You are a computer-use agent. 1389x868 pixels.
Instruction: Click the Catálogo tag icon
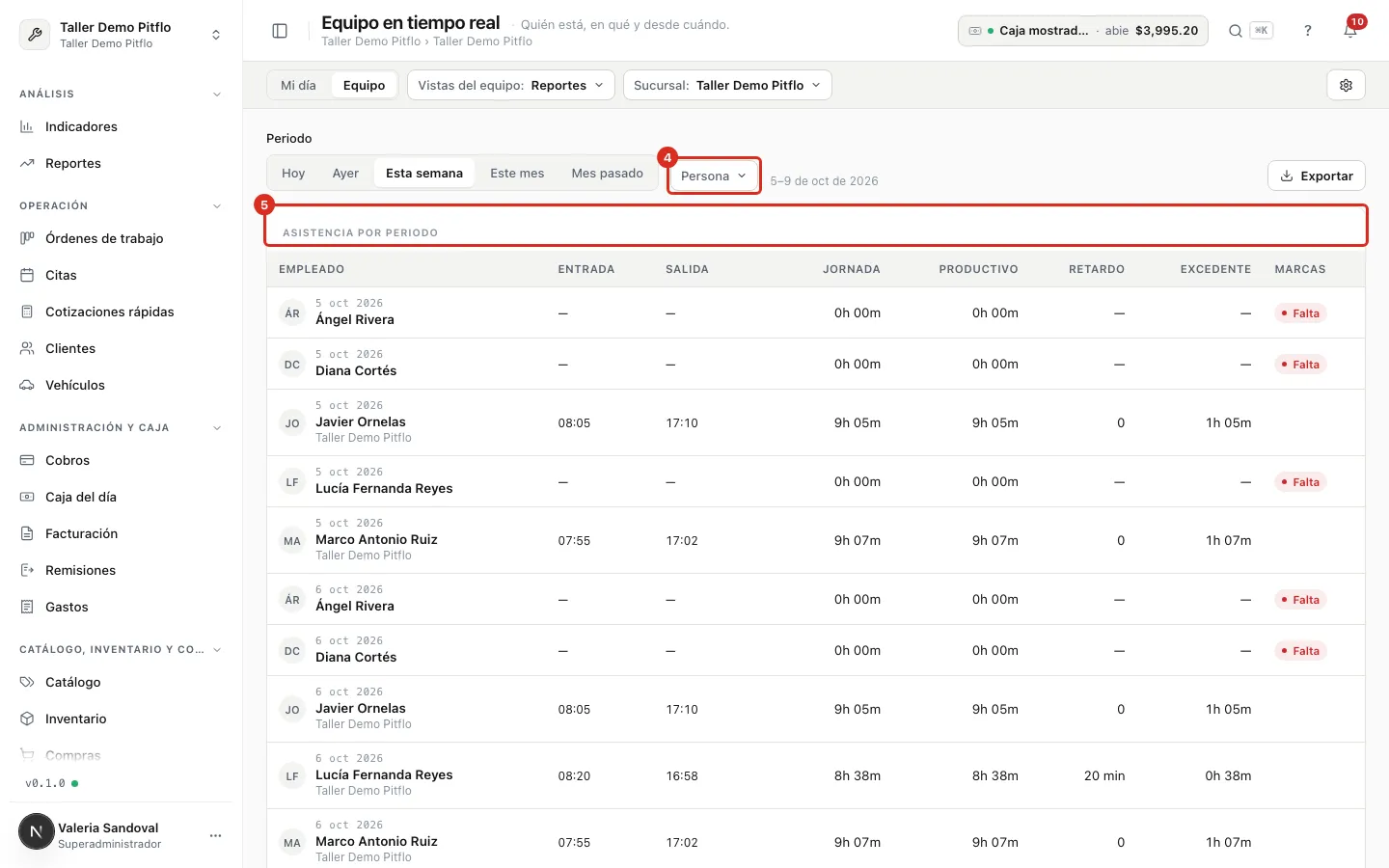pos(27,682)
